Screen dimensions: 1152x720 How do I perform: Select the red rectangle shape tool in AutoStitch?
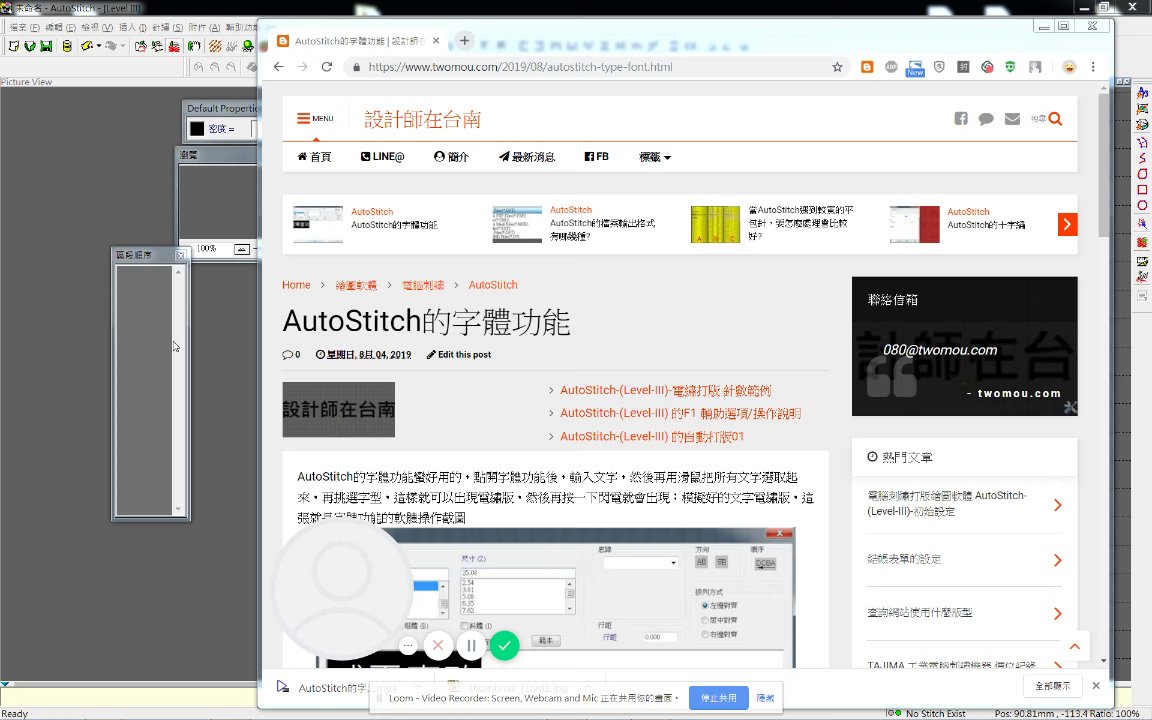click(1142, 190)
